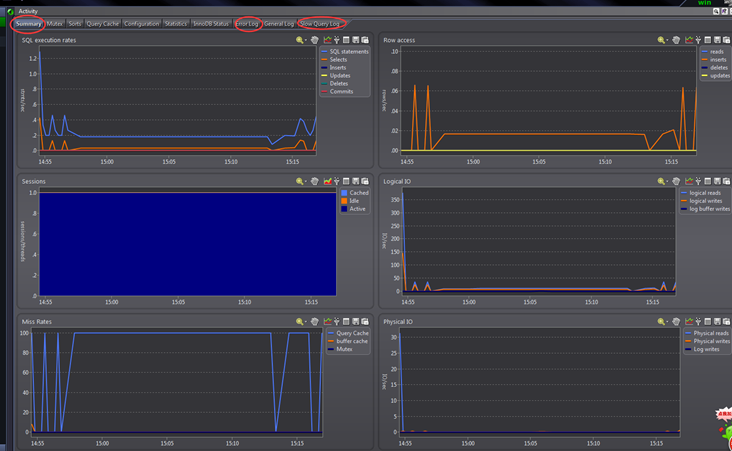Click the copy icon in SQL execution rates
The width and height of the screenshot is (732, 451).
pyautogui.click(x=365, y=40)
